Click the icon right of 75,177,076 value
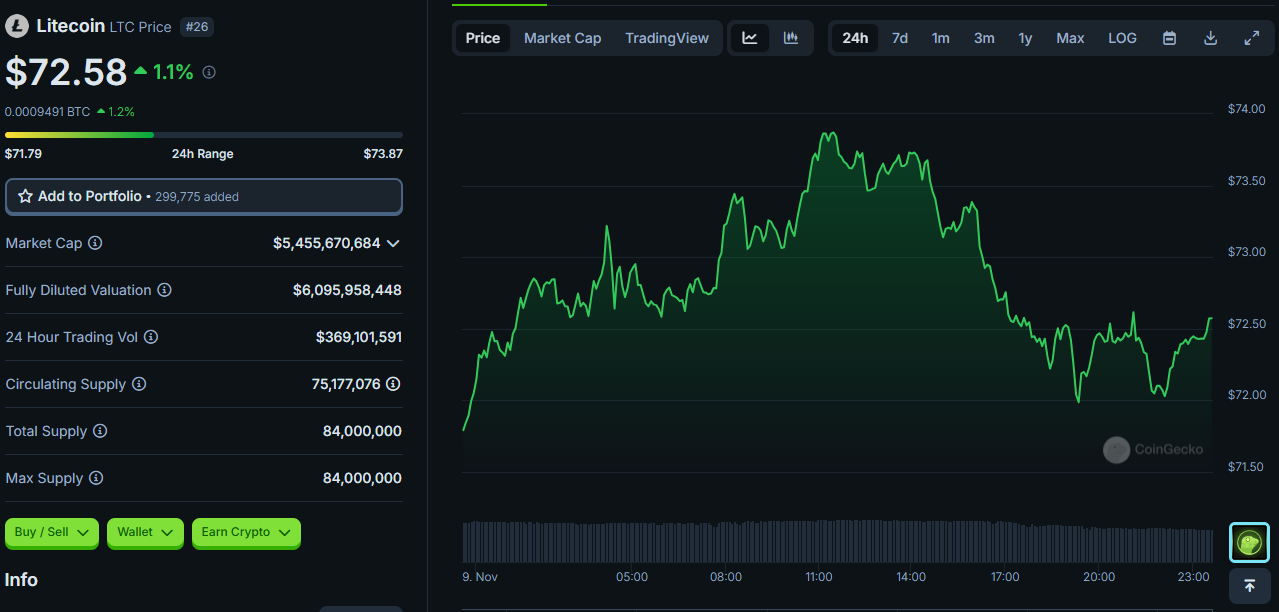 pos(394,384)
